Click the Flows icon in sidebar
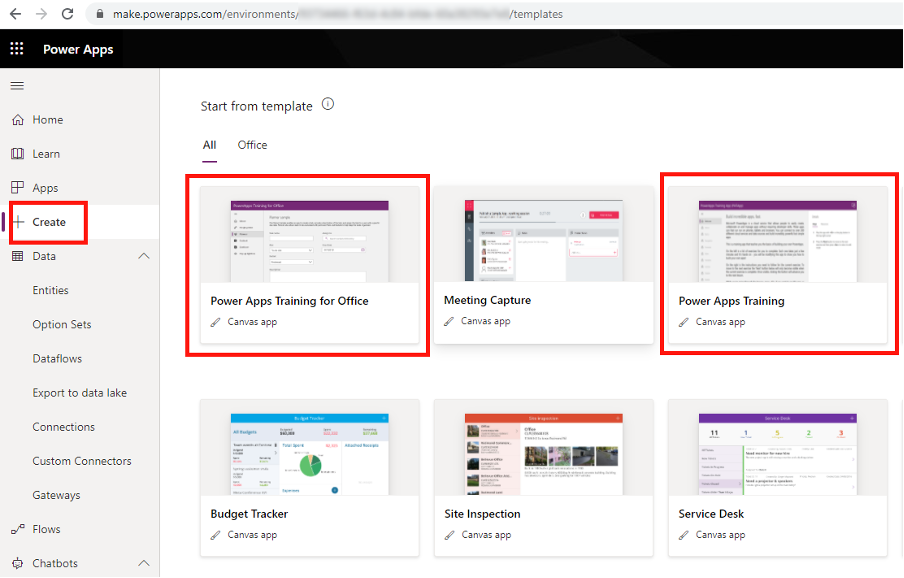 point(17,529)
